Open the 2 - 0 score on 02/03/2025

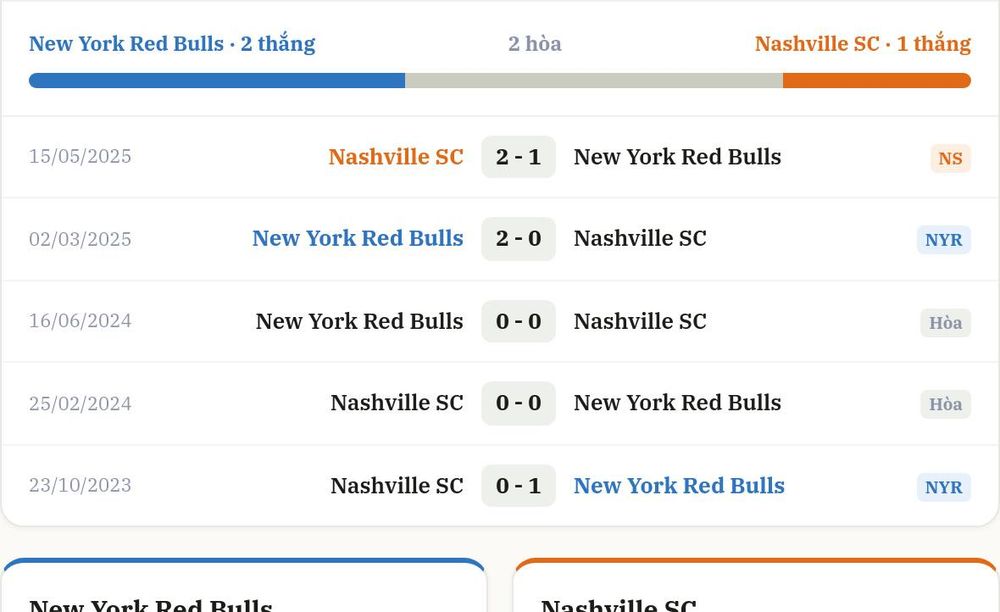(518, 238)
